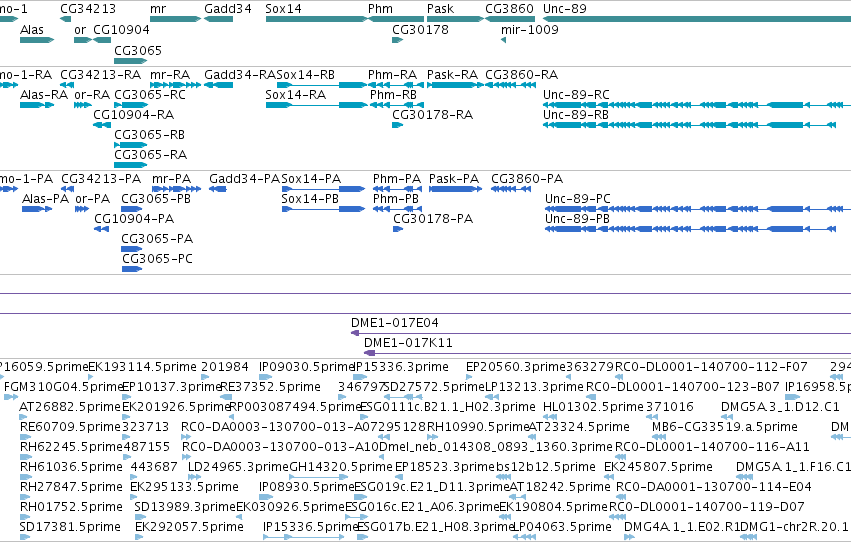The width and height of the screenshot is (851, 542).
Task: Click the CG34213-RA label
Action: click(x=100, y=74)
